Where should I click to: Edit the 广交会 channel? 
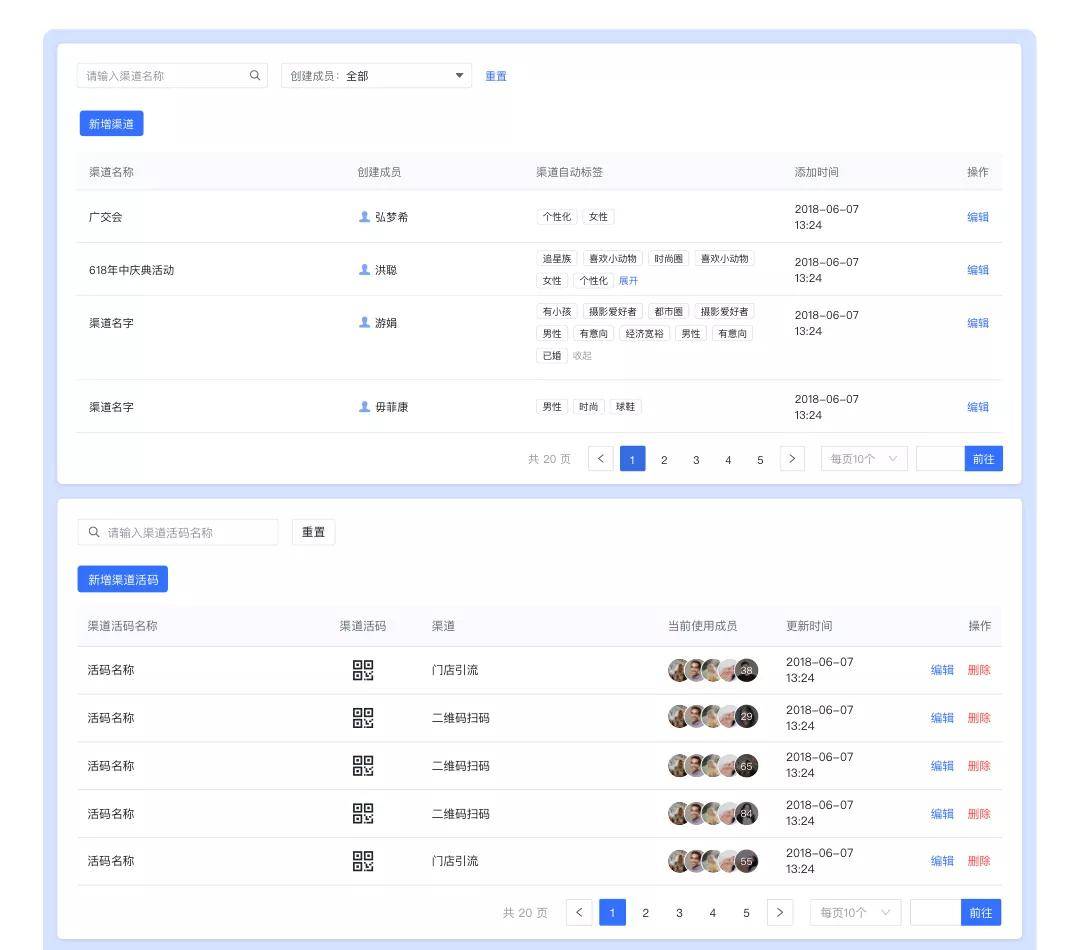(977, 216)
